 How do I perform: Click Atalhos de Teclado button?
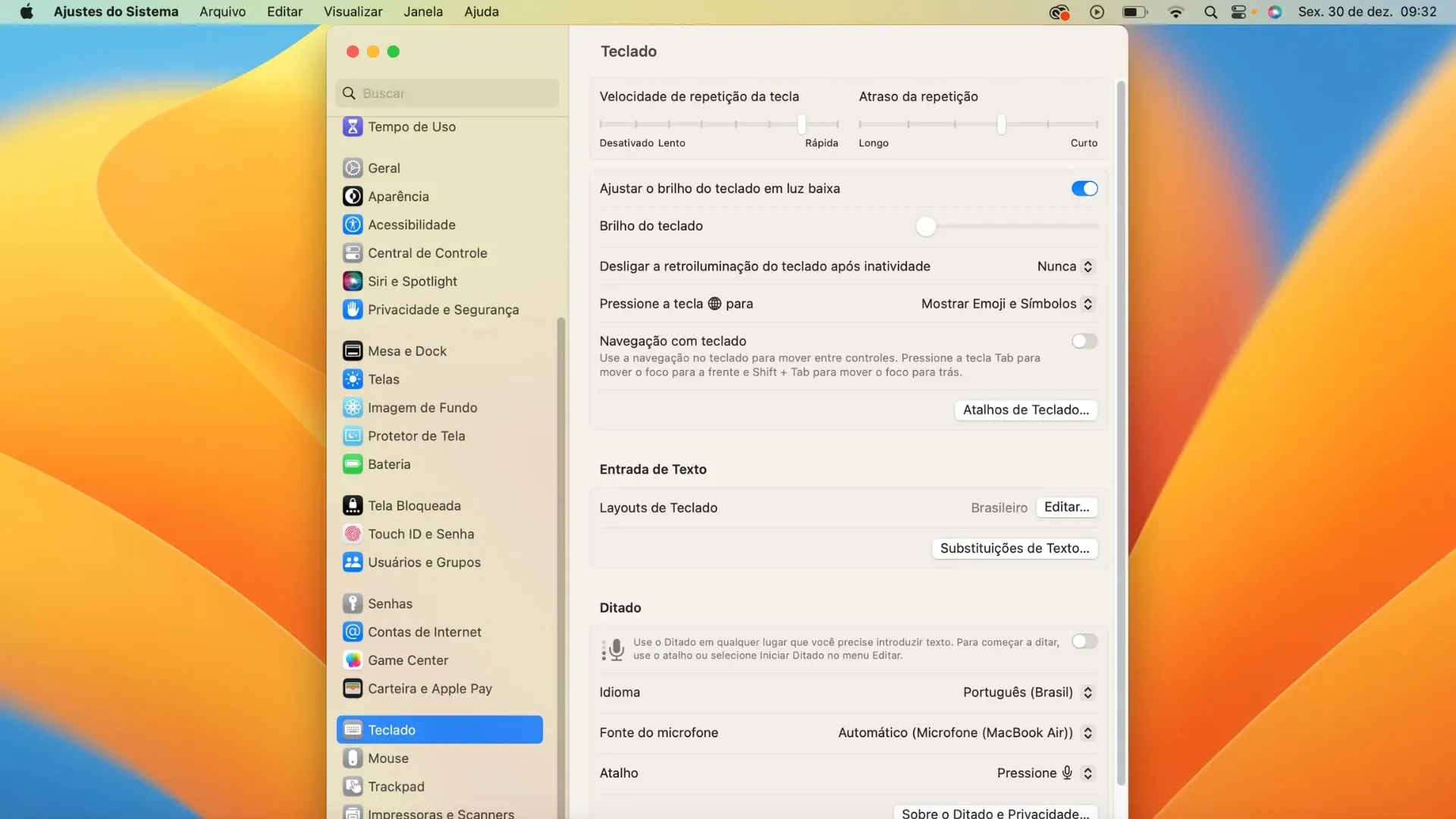point(1025,410)
